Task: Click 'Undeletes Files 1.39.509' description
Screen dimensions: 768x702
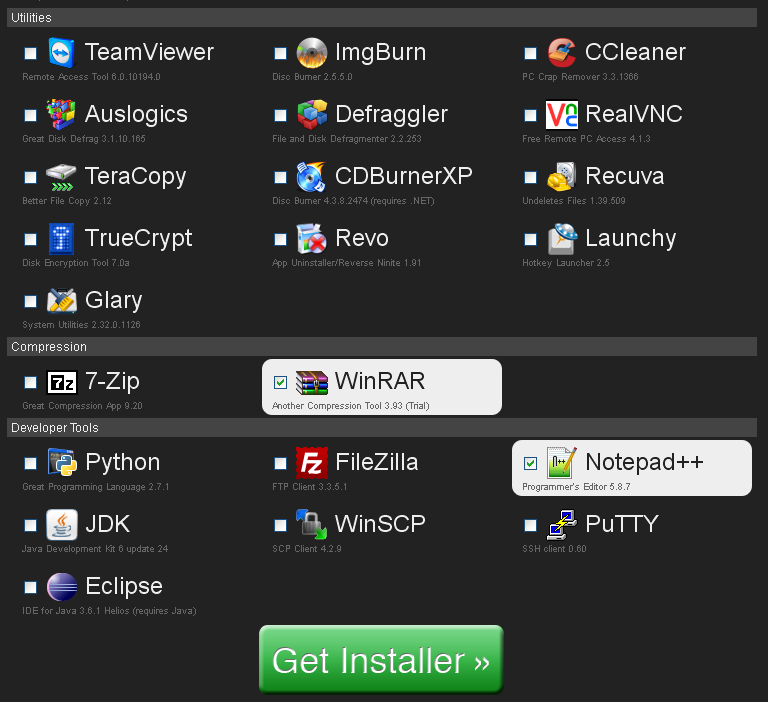Action: (x=574, y=201)
